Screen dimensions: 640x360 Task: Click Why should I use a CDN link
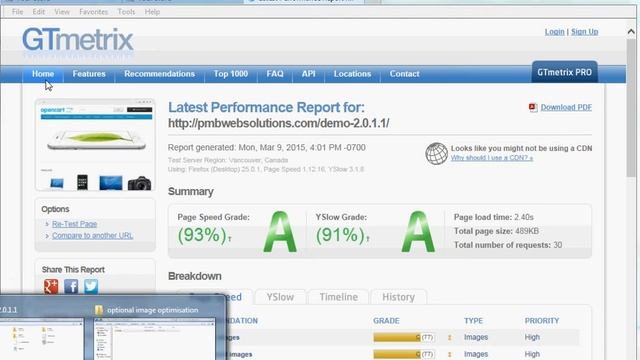click(x=492, y=158)
